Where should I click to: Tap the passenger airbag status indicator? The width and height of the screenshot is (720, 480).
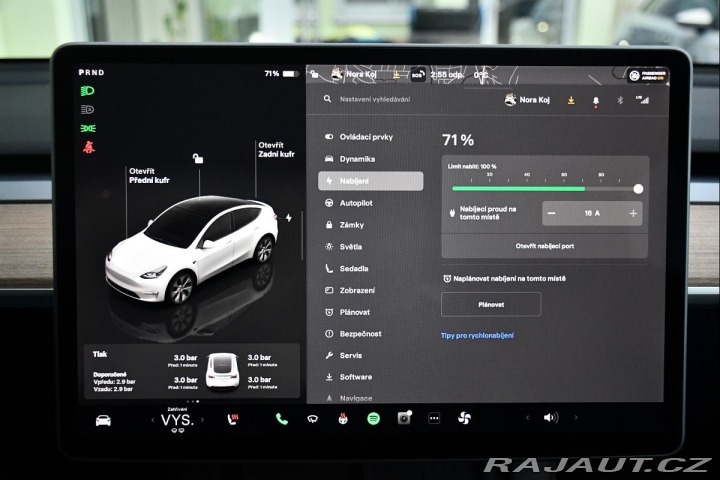(x=647, y=76)
